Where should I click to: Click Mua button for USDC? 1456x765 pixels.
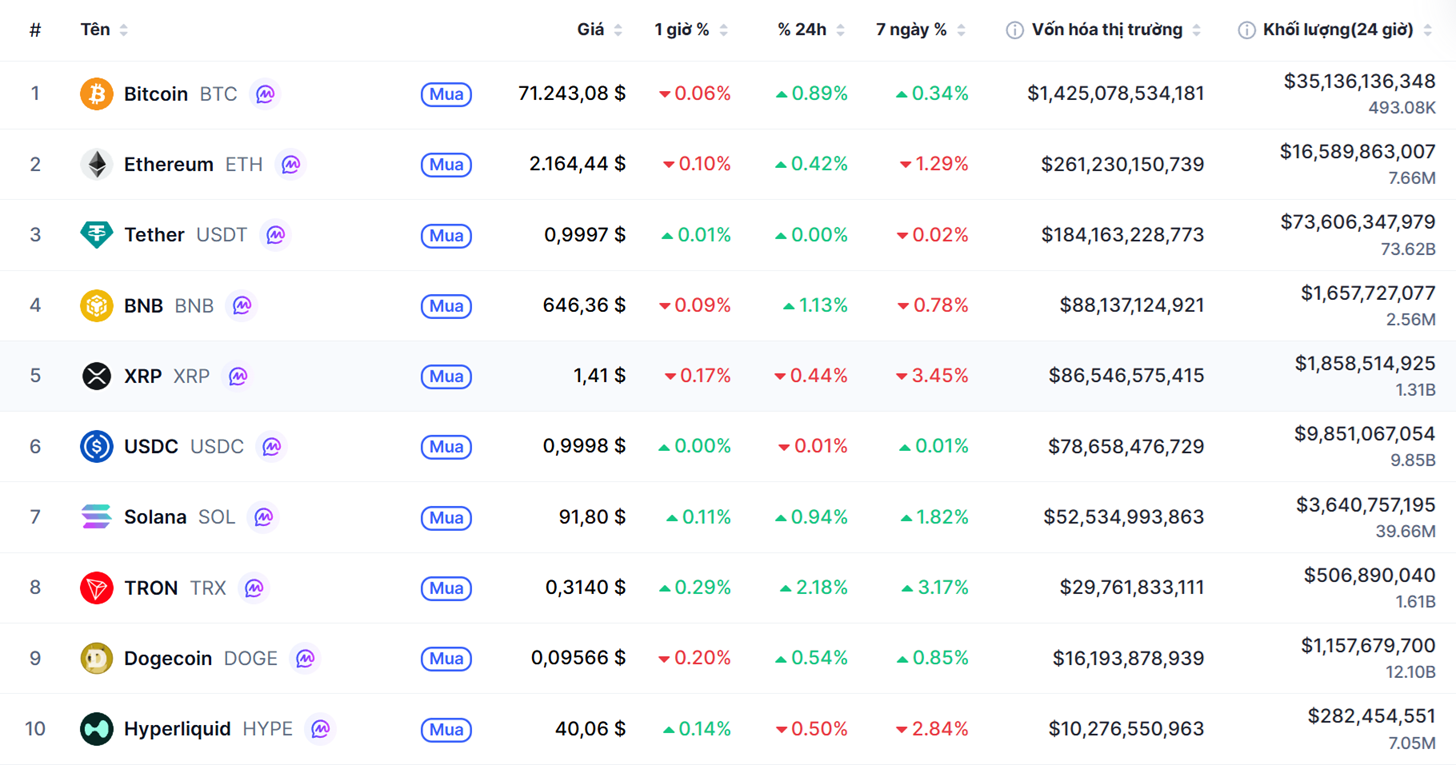point(446,447)
